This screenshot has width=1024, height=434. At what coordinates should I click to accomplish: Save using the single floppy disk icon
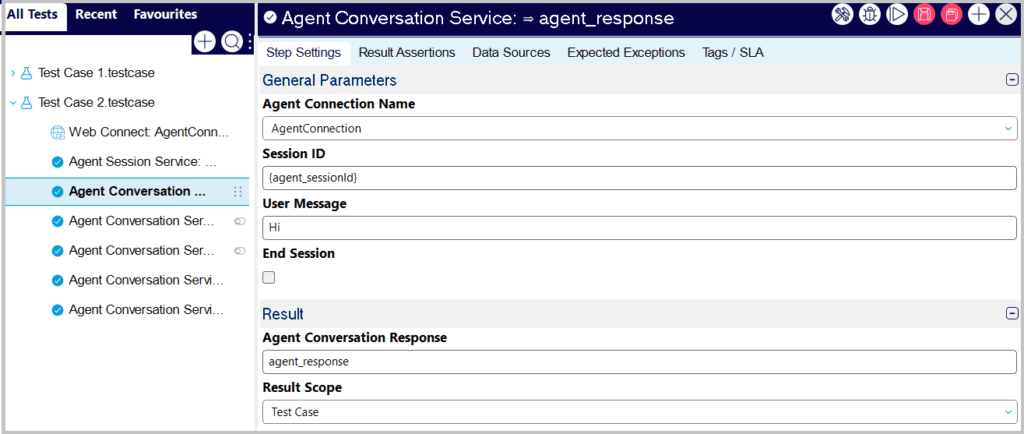924,15
